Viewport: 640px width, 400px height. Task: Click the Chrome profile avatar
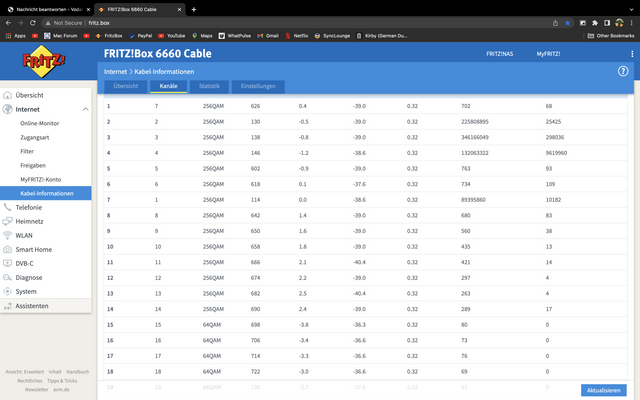point(619,23)
